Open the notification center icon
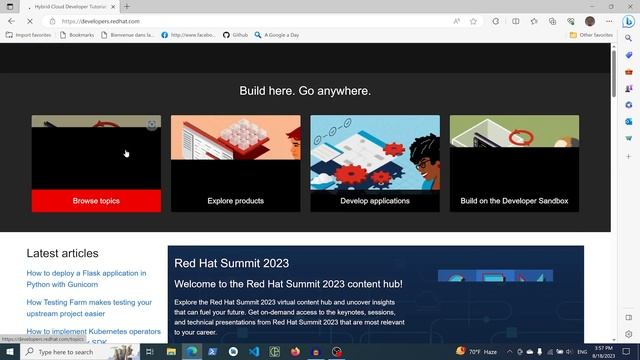Viewport: 640px width, 360px height. (x=627, y=352)
